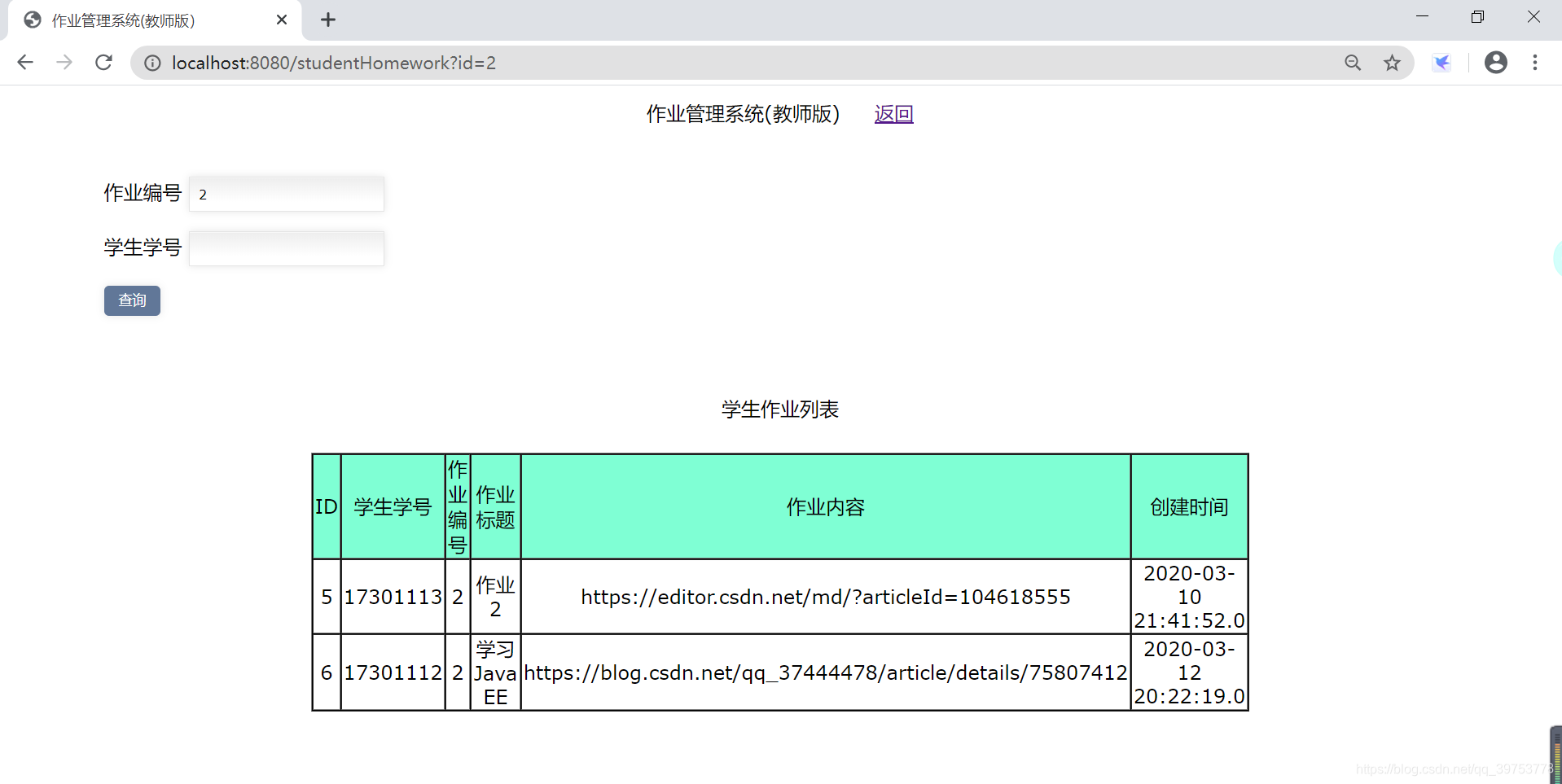Select the 作业管理系统(教师版) browser tab
1562x784 pixels.
click(155, 20)
